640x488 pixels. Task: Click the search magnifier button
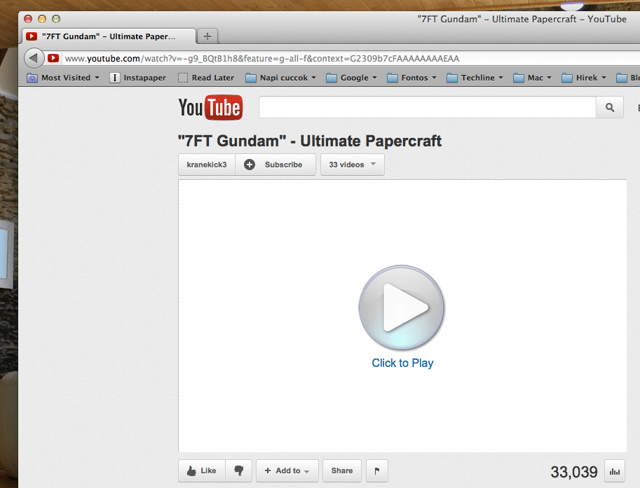[609, 107]
